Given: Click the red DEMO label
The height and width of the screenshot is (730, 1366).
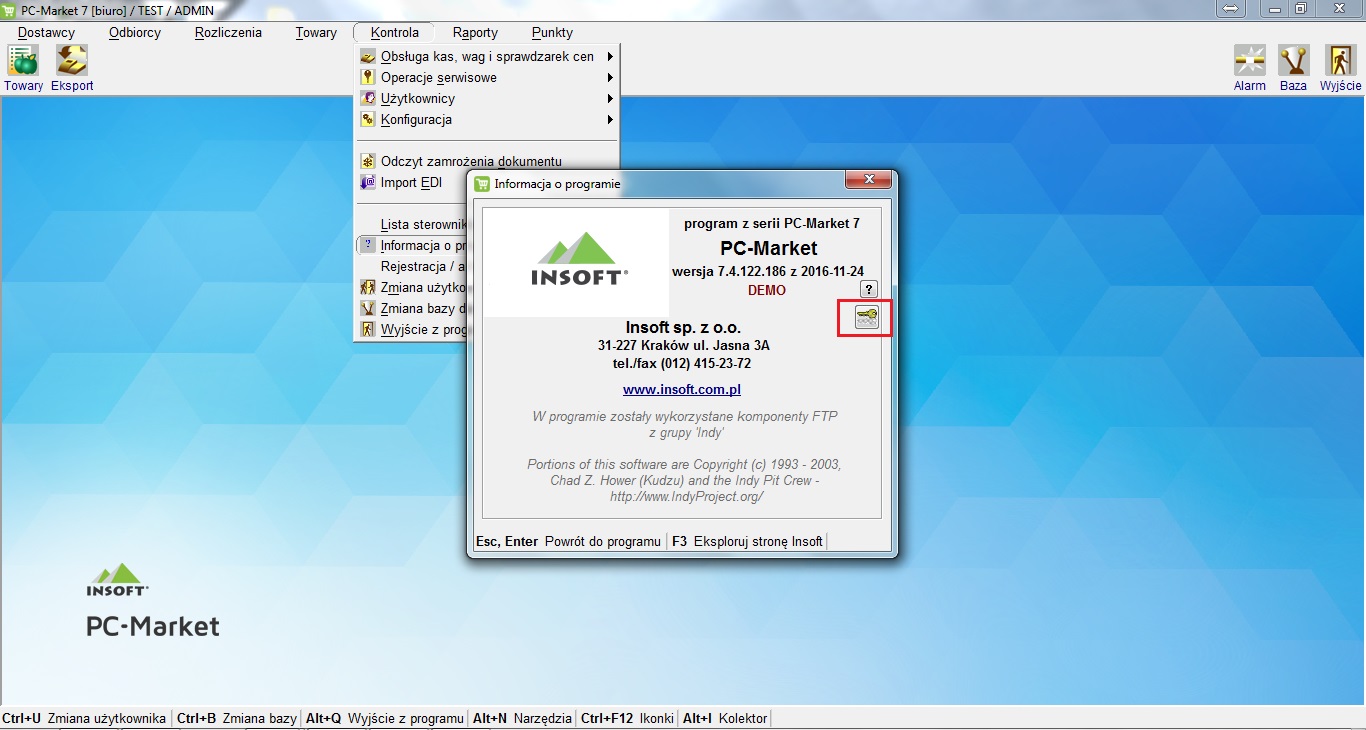Looking at the screenshot, I should pos(767,291).
